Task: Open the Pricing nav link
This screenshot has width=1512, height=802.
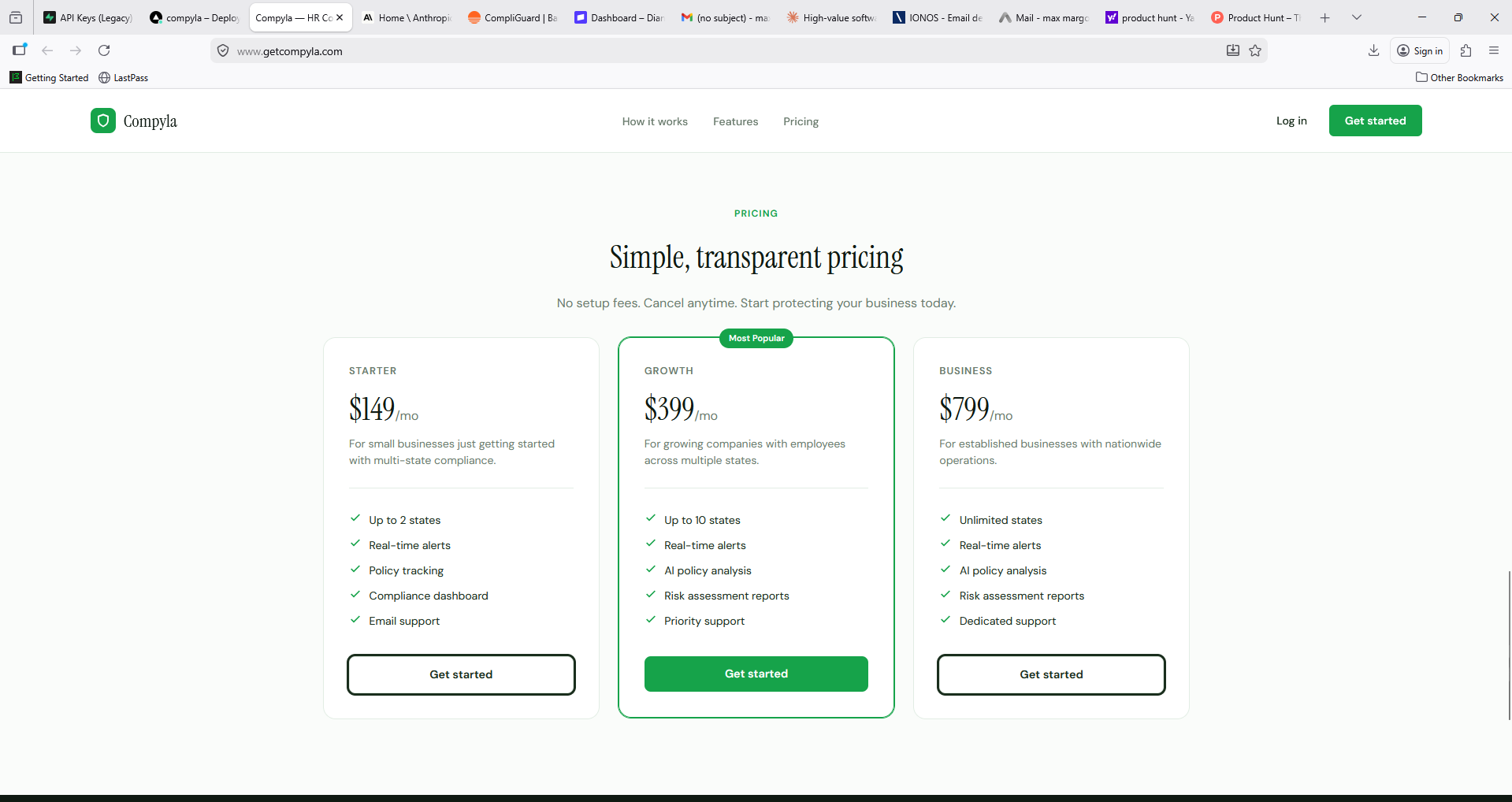Action: [801, 121]
